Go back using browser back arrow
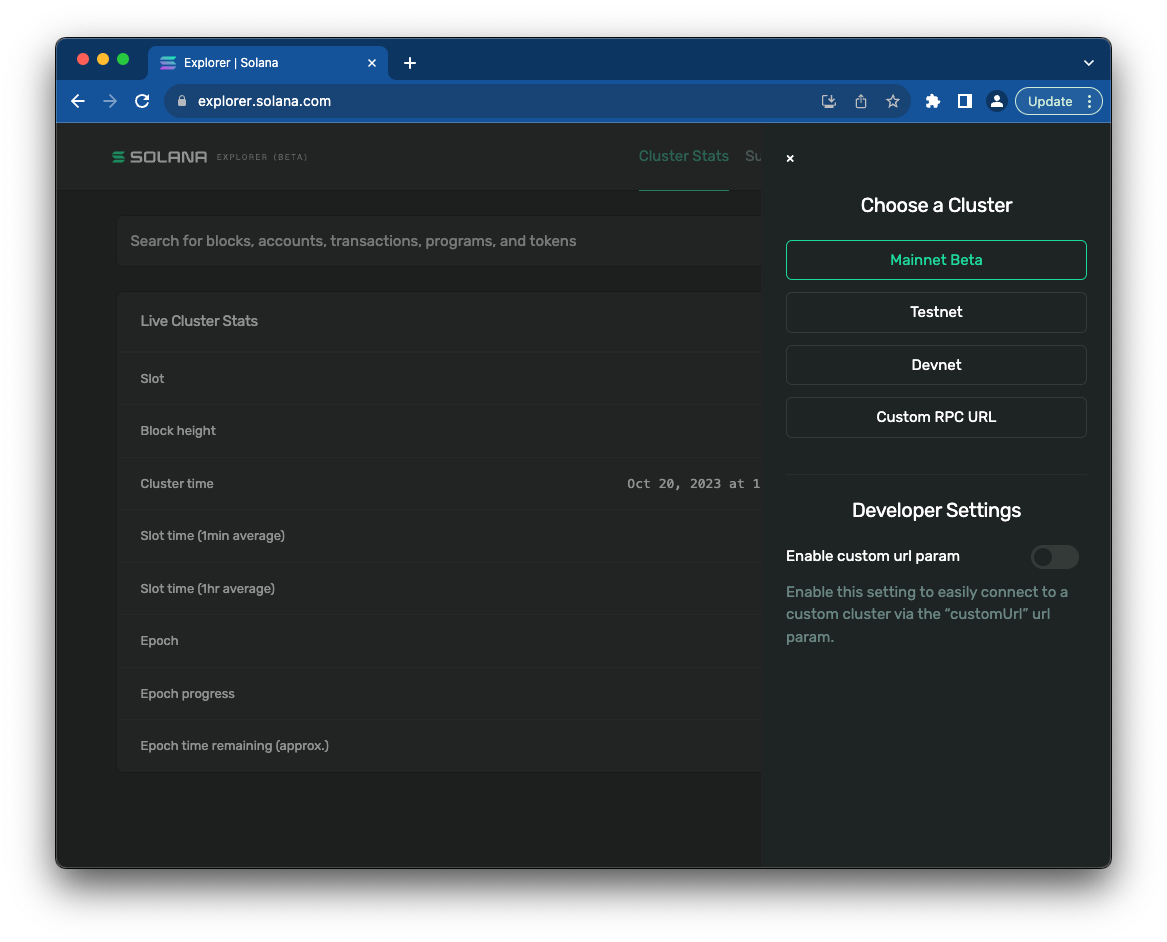The image size is (1167, 942). pyautogui.click(x=78, y=101)
